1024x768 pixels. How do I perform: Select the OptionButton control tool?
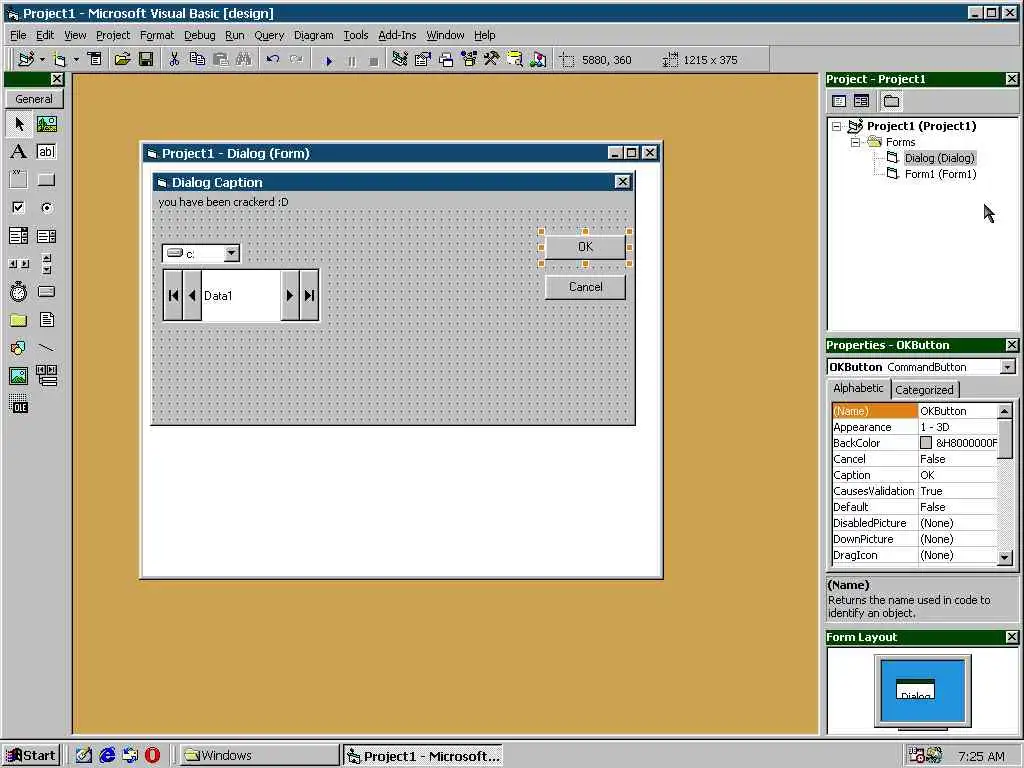(46, 208)
